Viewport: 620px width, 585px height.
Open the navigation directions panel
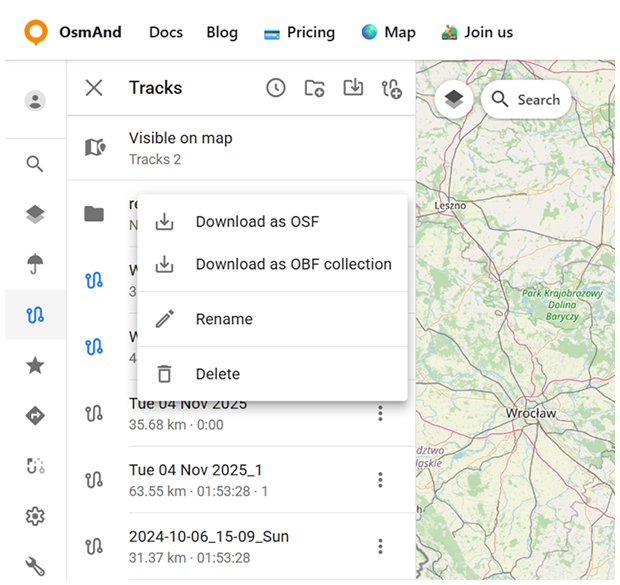pos(35,416)
